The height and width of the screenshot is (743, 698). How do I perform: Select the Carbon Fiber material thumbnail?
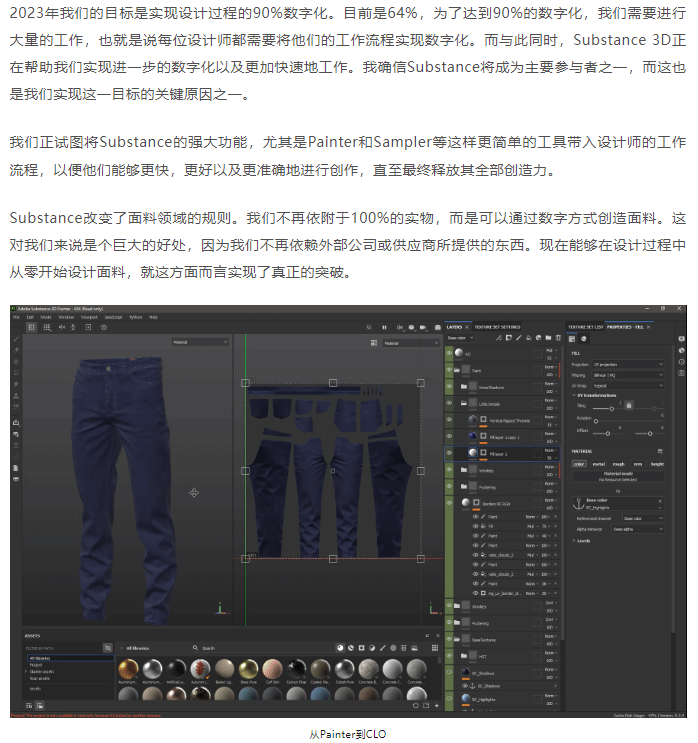[x=296, y=671]
